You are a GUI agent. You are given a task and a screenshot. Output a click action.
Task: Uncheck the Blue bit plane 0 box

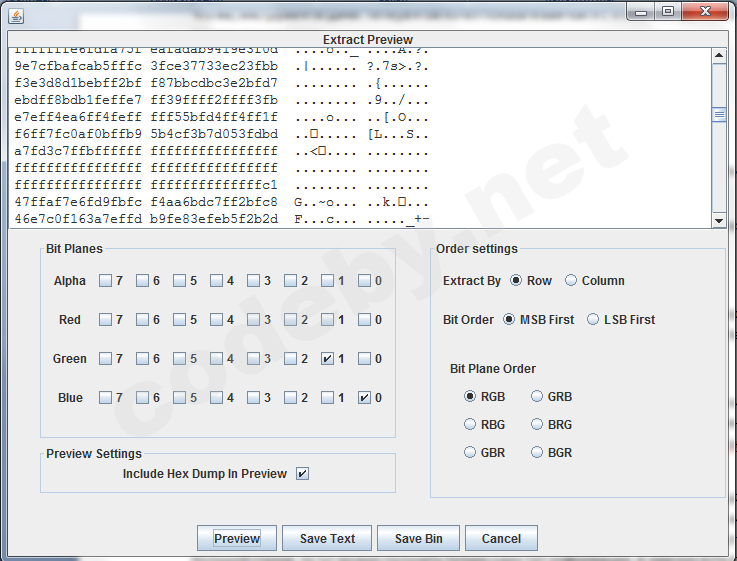click(364, 398)
